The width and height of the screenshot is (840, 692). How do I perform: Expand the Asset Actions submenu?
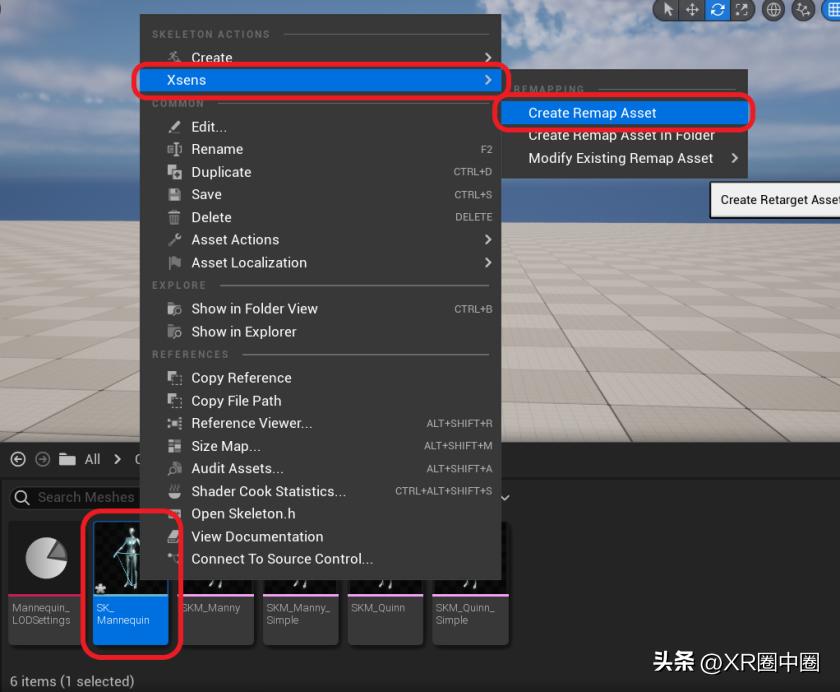click(321, 240)
